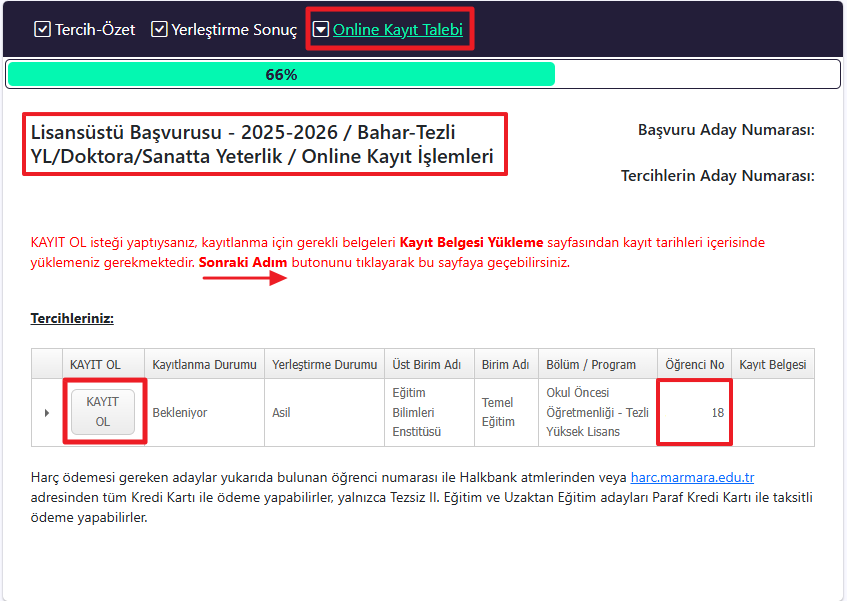The width and height of the screenshot is (847, 603).
Task: Uncheck the Yerleştirme Sonuç checkbox
Action: [159, 29]
